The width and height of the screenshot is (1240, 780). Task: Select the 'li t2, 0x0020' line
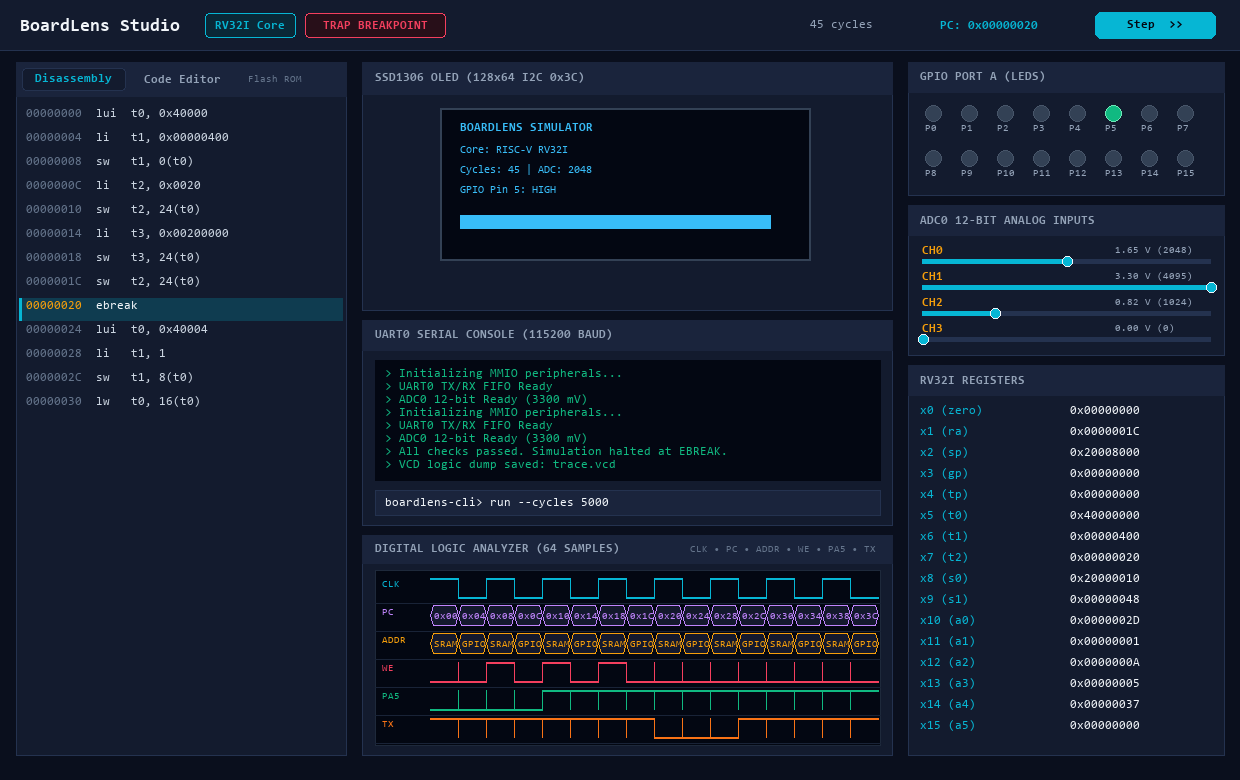(181, 185)
